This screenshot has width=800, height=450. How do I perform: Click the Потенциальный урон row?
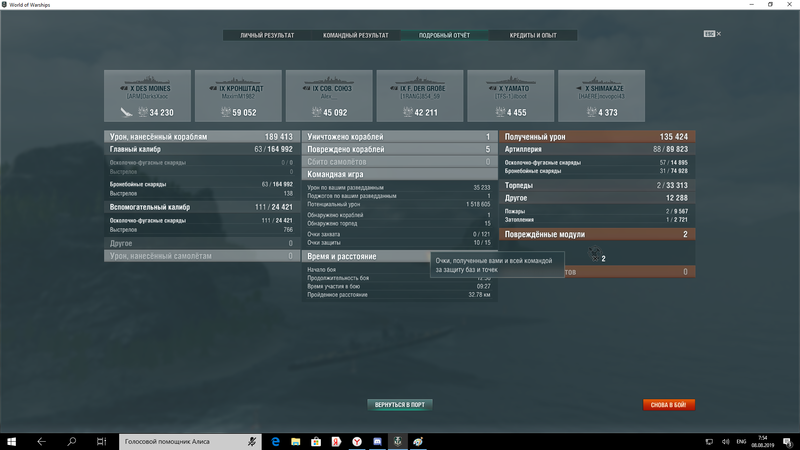point(399,204)
